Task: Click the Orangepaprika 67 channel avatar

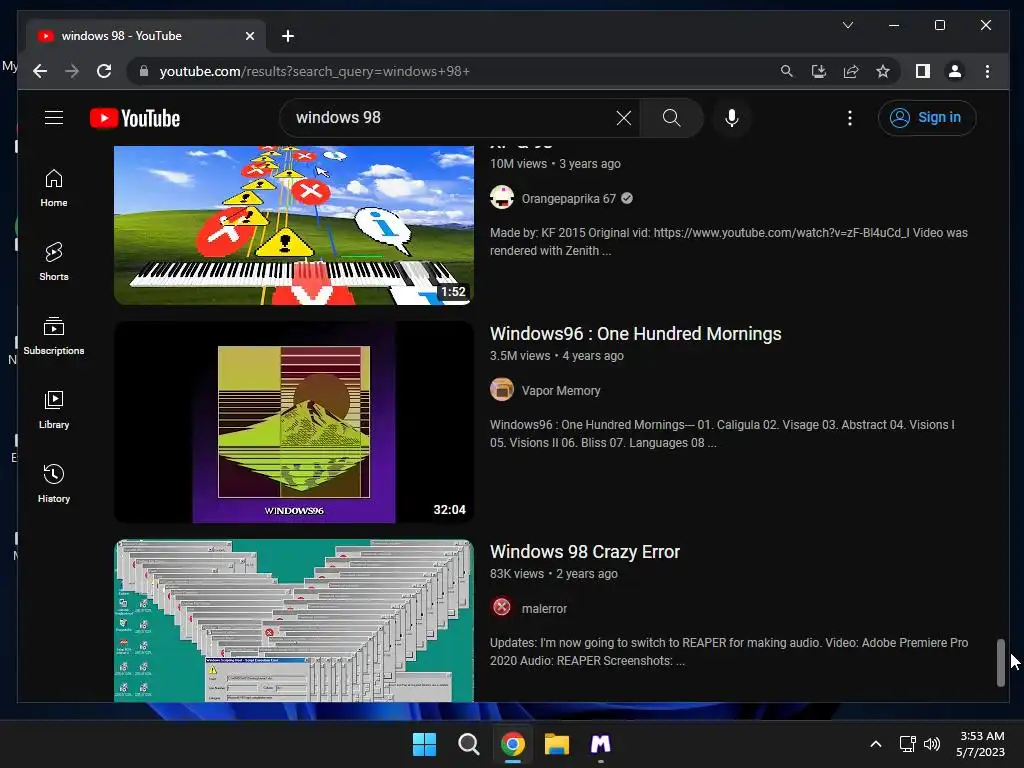Action: tap(502, 197)
